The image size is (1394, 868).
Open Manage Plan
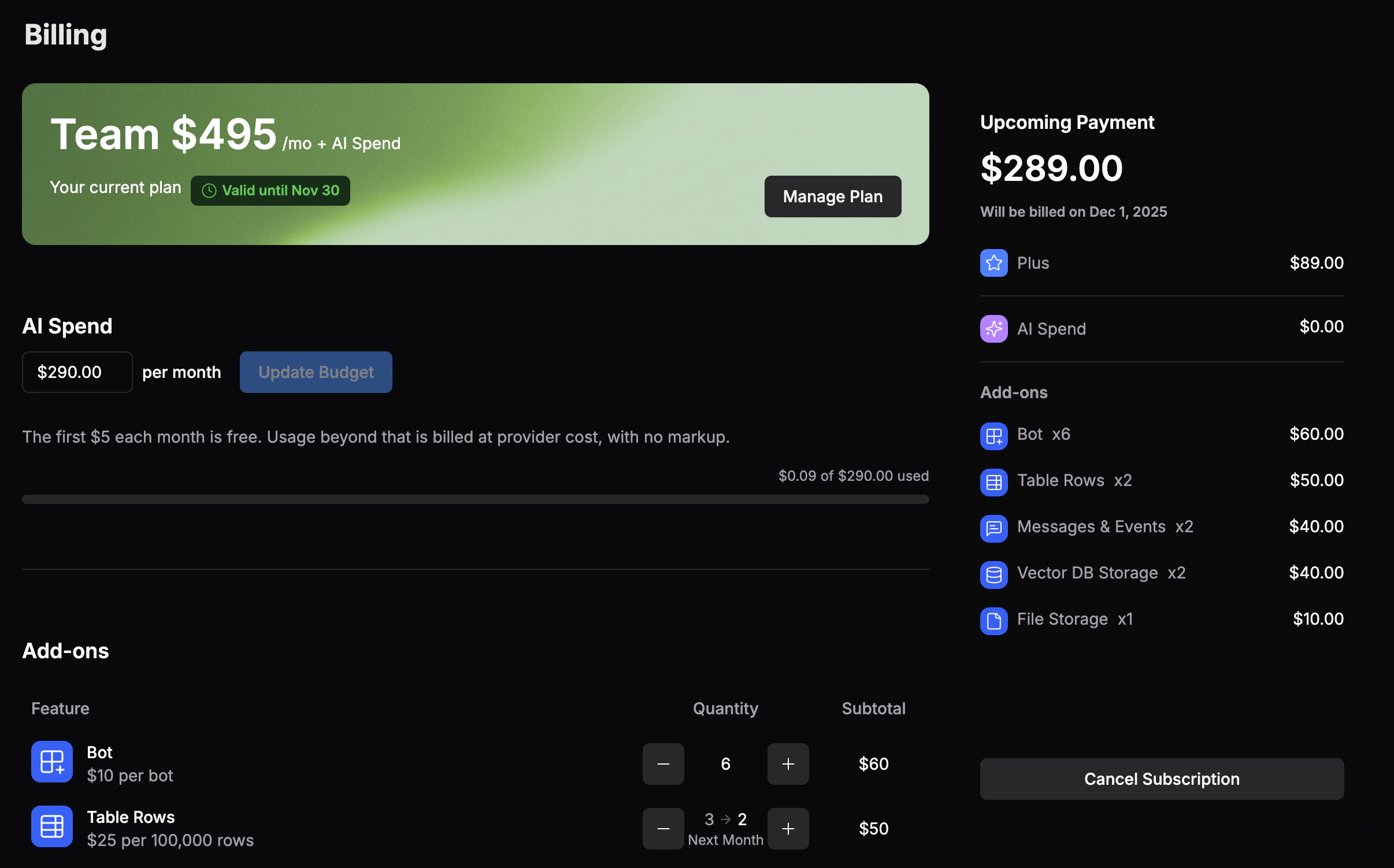click(832, 196)
